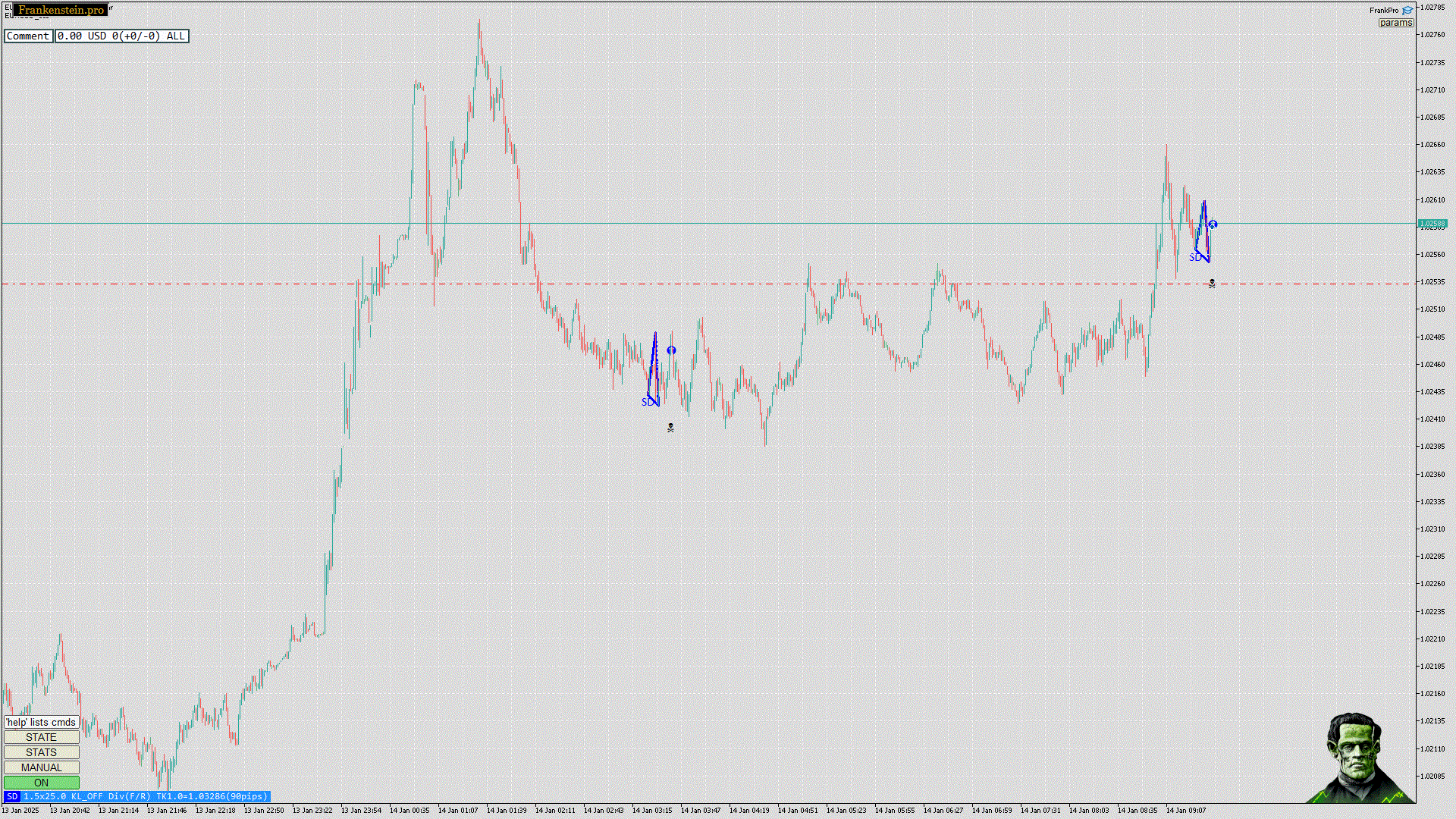Click the cyan current price tag on the price axis
The image size is (1456, 819).
[1432, 224]
